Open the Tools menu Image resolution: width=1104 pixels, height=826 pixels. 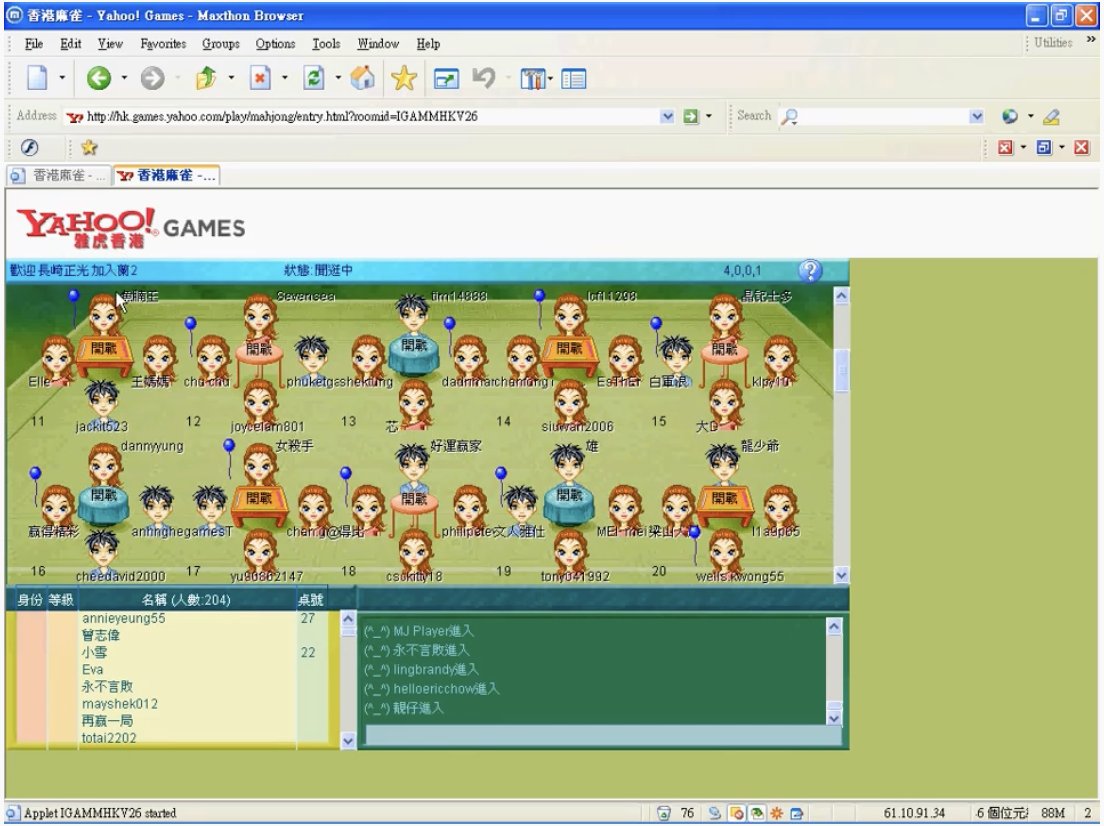(326, 44)
